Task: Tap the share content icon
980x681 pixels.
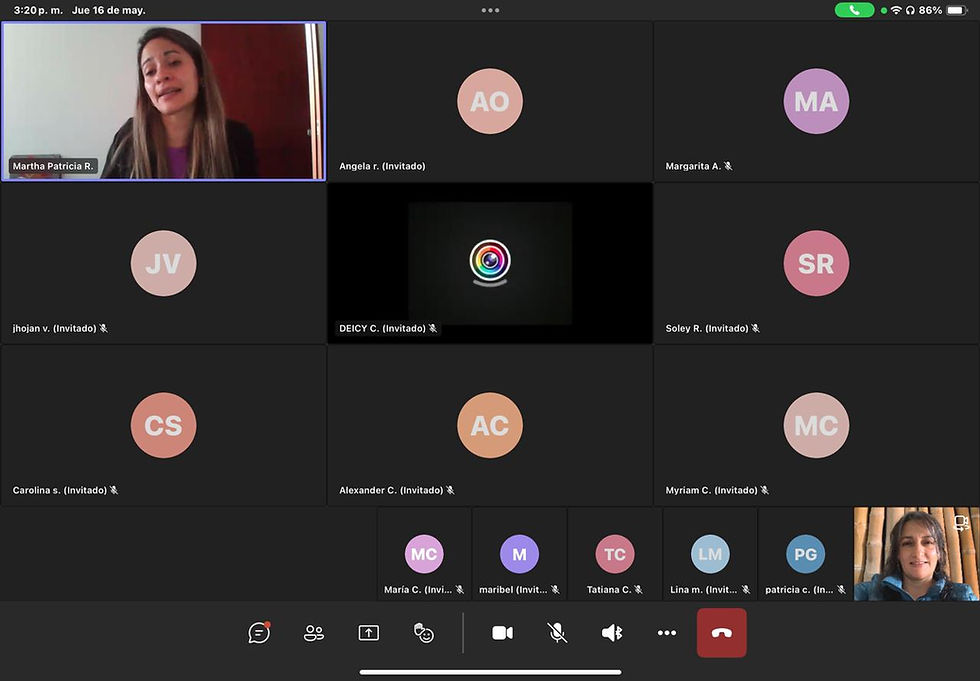Action: coord(369,633)
